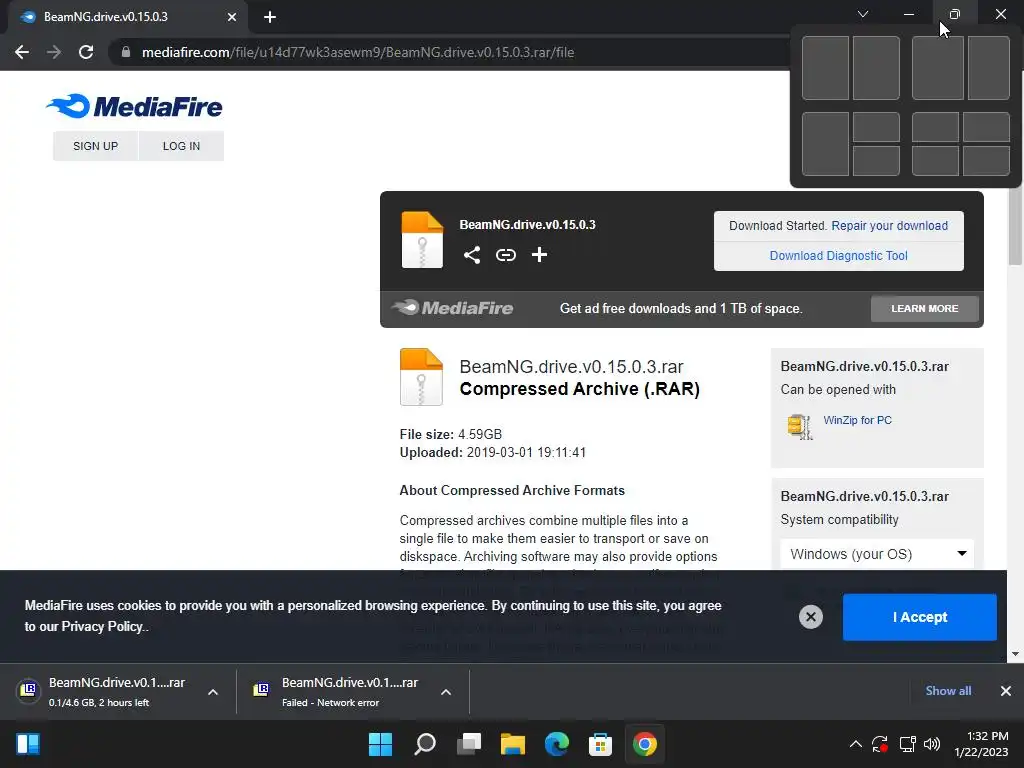
Task: Click the LOG IN button
Action: [182, 146]
